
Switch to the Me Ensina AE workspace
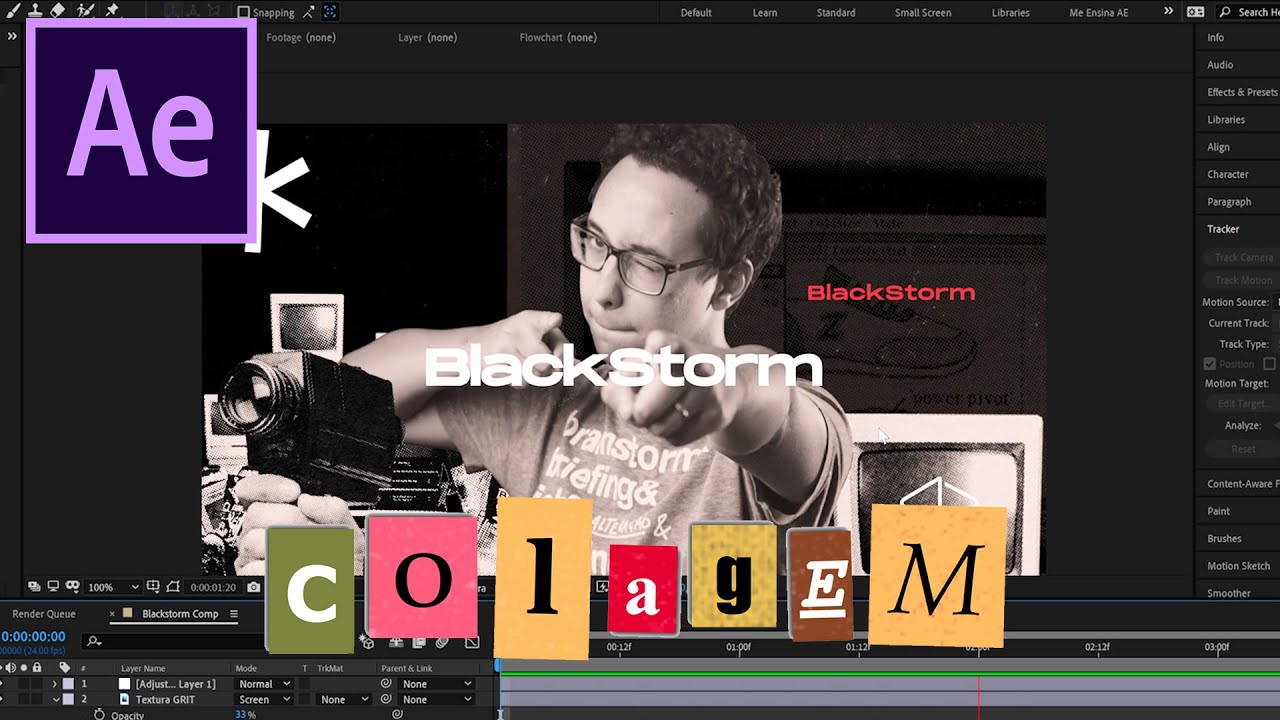click(x=1099, y=13)
